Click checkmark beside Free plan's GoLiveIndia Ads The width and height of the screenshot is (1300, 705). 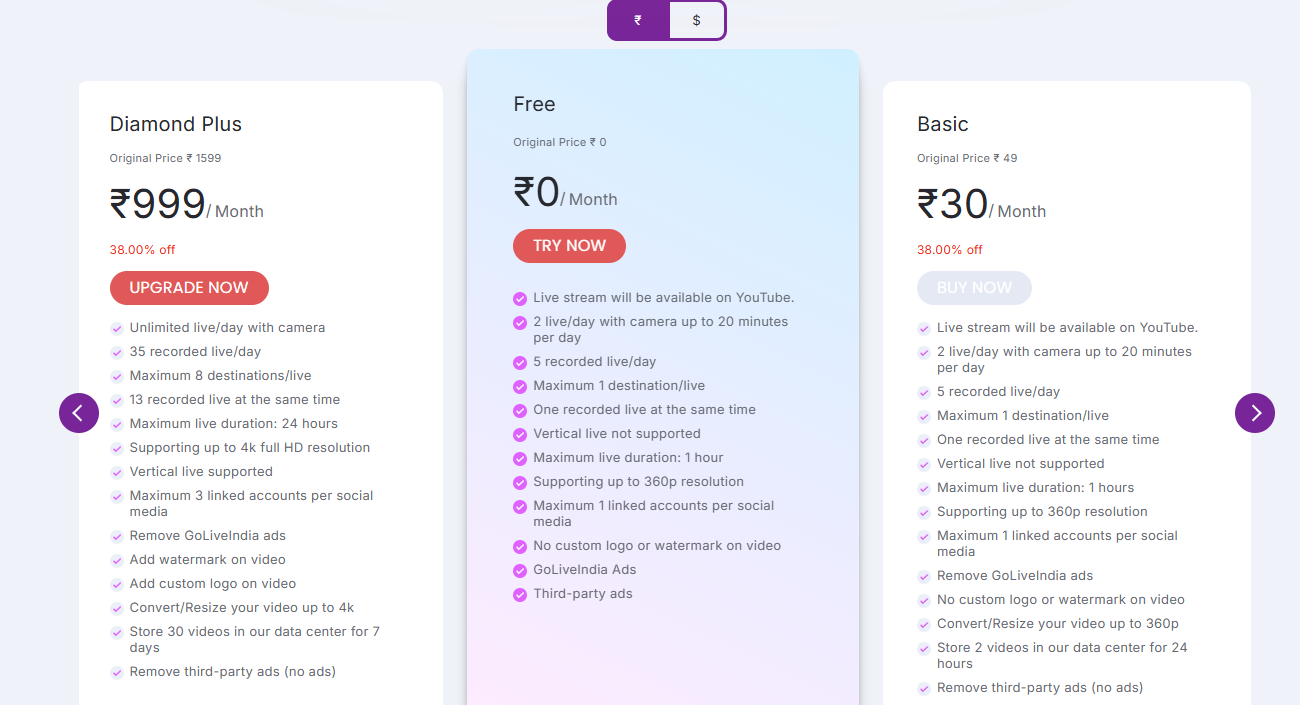[520, 571]
